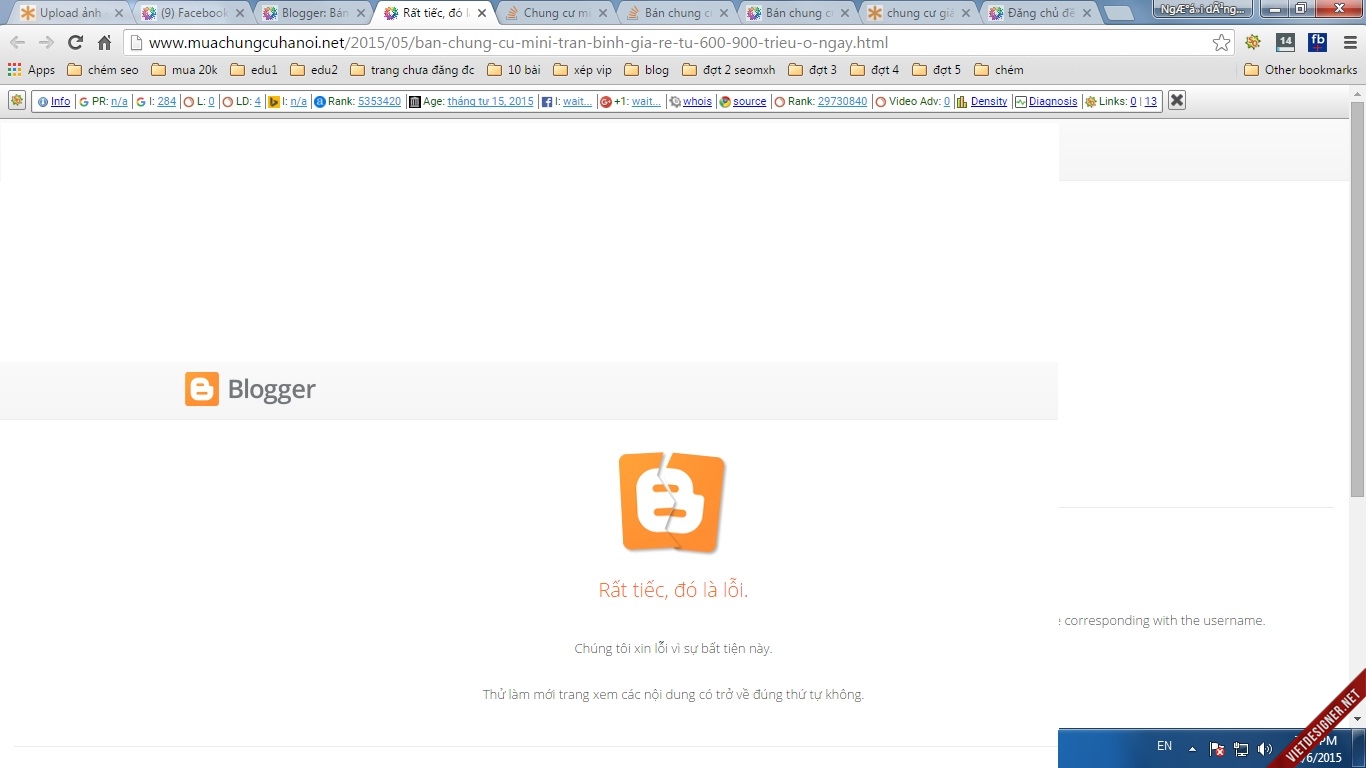Click the scrollbar up arrow
Screen dimensions: 1366x768
click(1357, 95)
